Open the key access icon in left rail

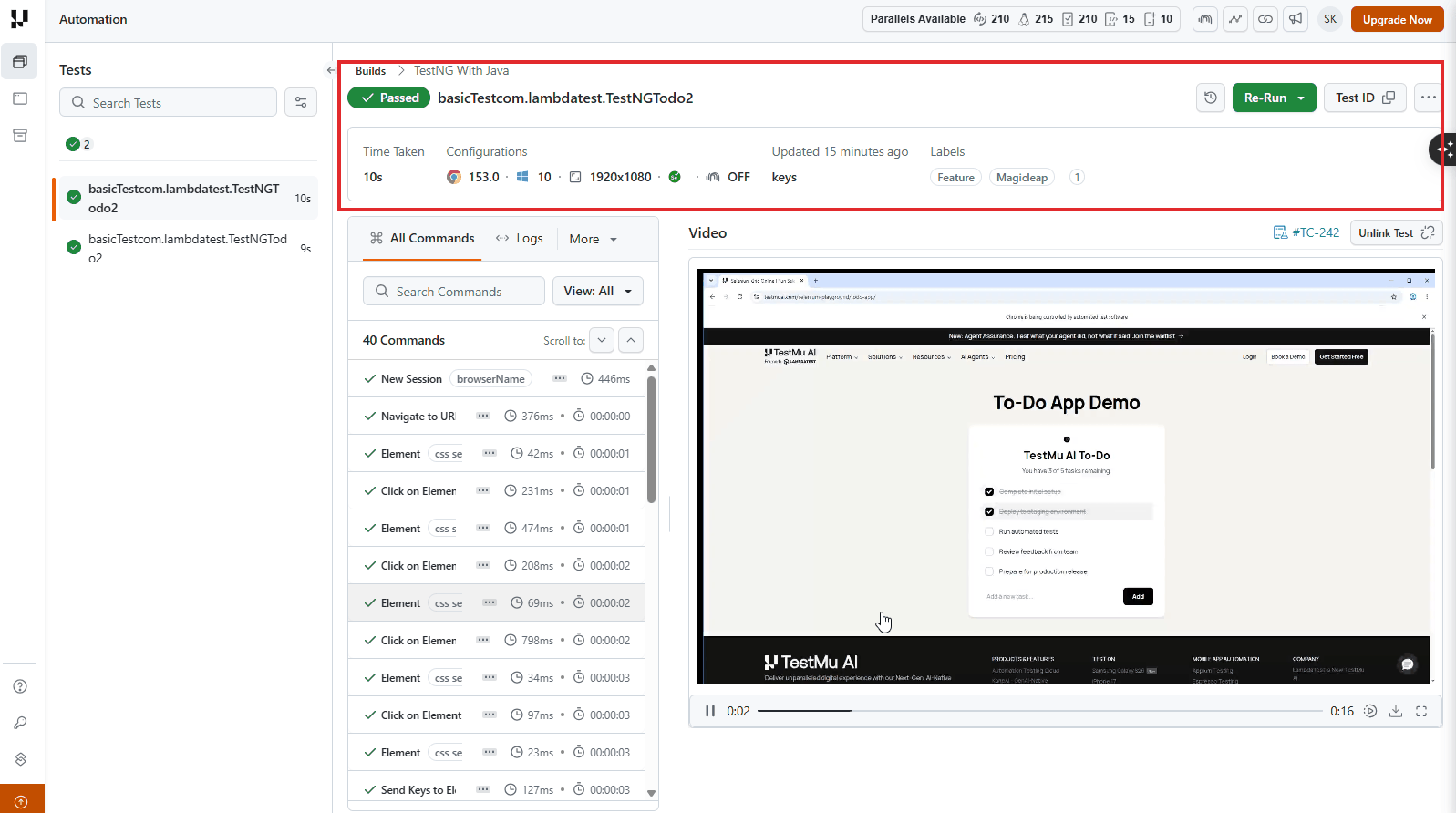[20, 723]
